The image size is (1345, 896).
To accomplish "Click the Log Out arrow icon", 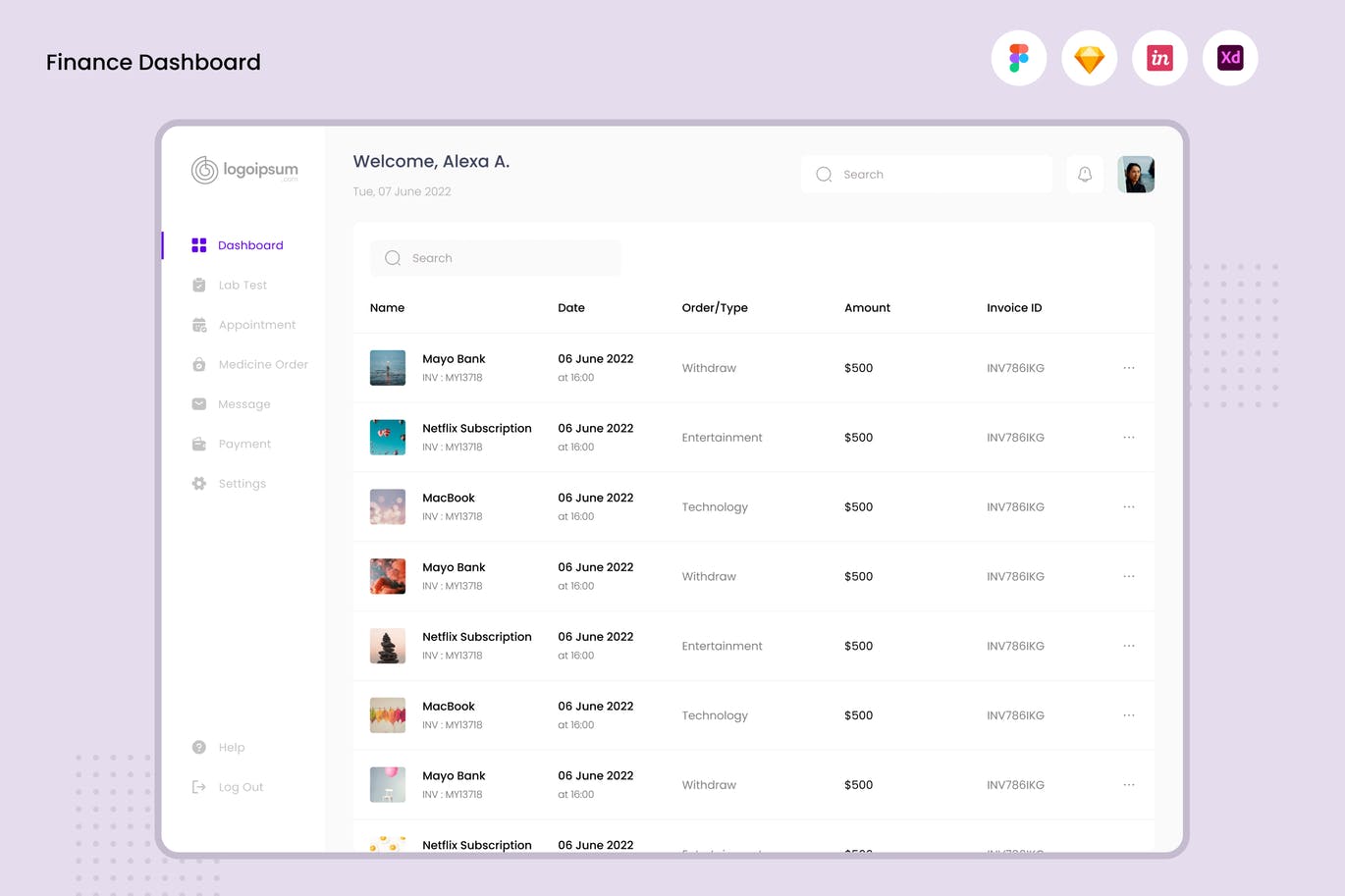I will coord(199,787).
